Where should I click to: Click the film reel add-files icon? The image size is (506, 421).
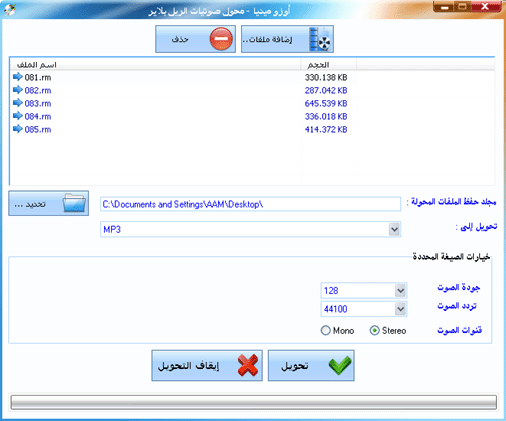pos(320,39)
